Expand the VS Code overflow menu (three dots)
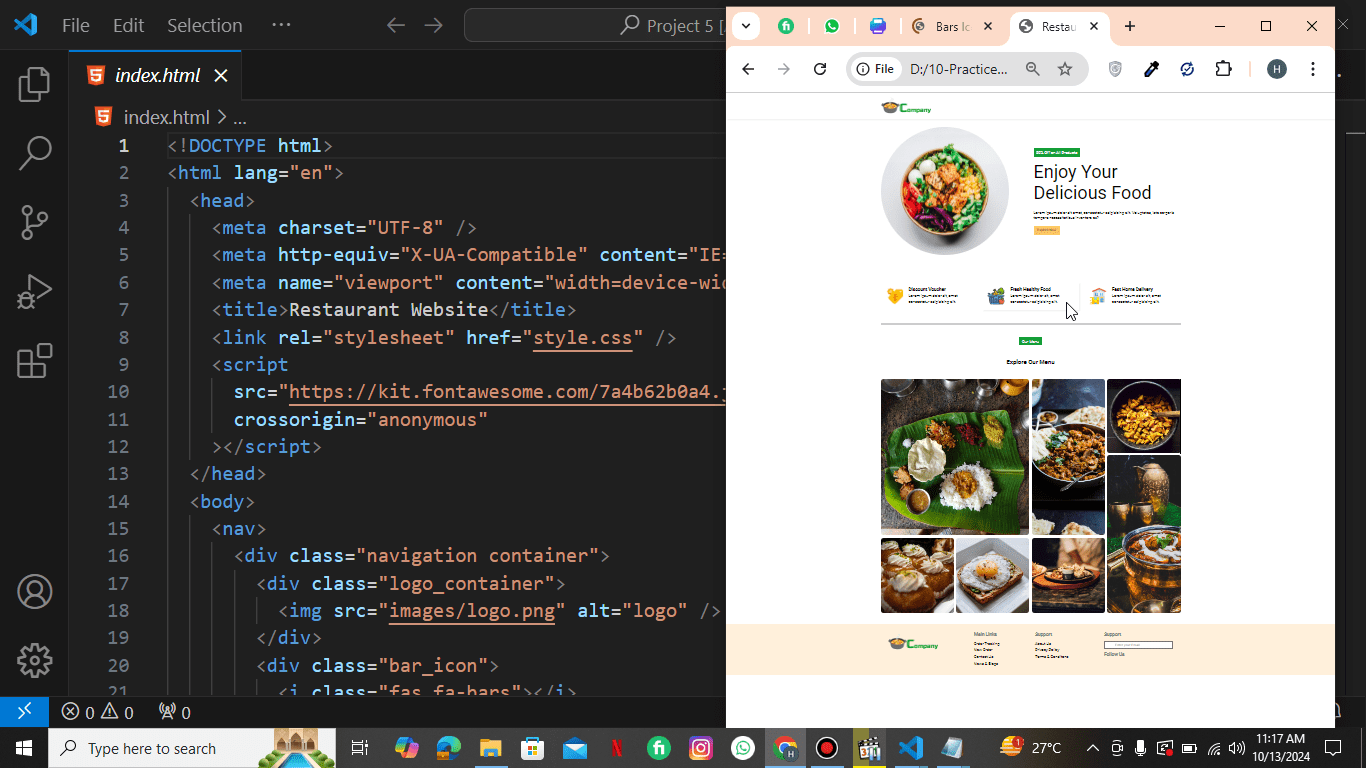Viewport: 1366px width, 768px height. click(281, 25)
